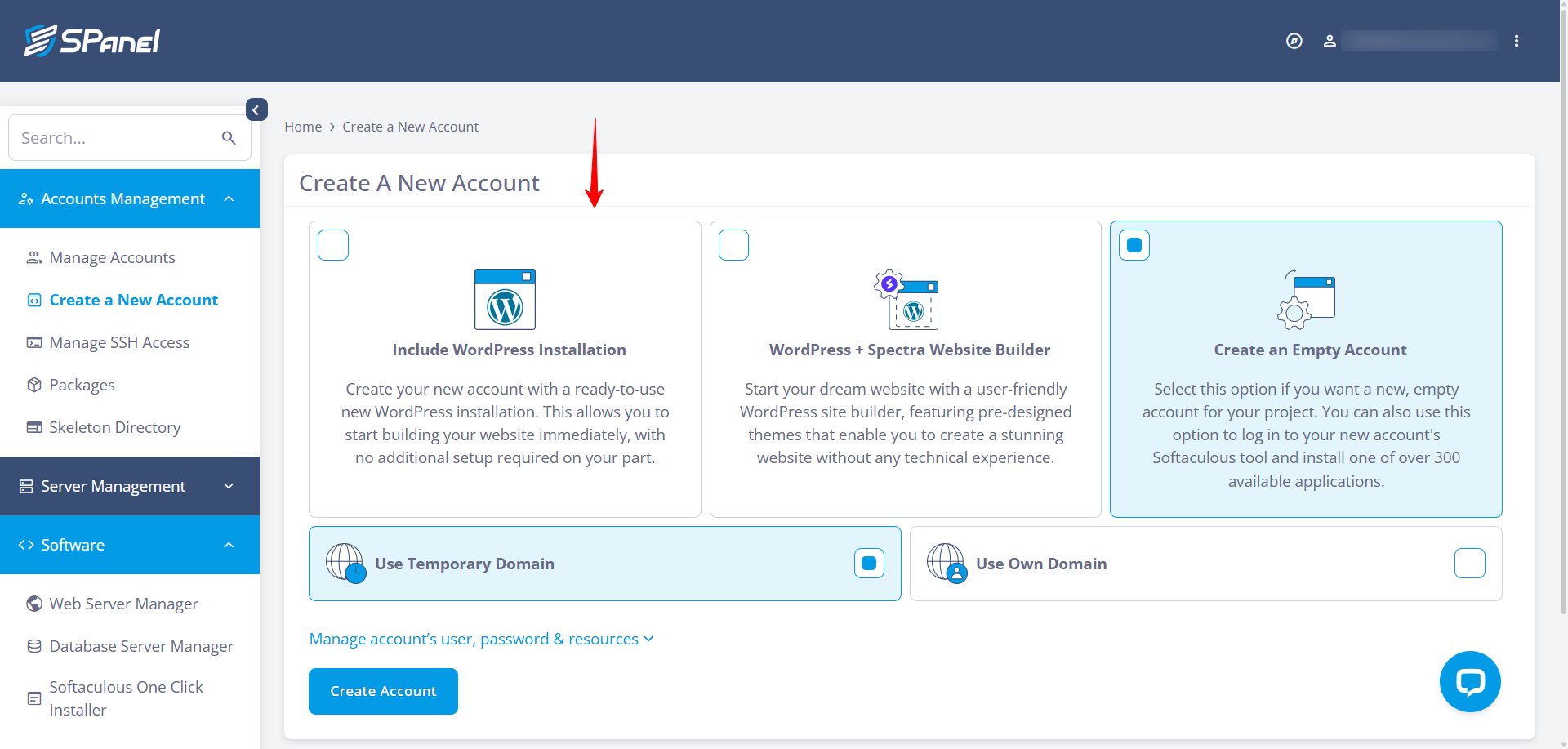Click "Create an Empty Account" title
Viewport: 1568px width, 749px height.
click(x=1310, y=350)
